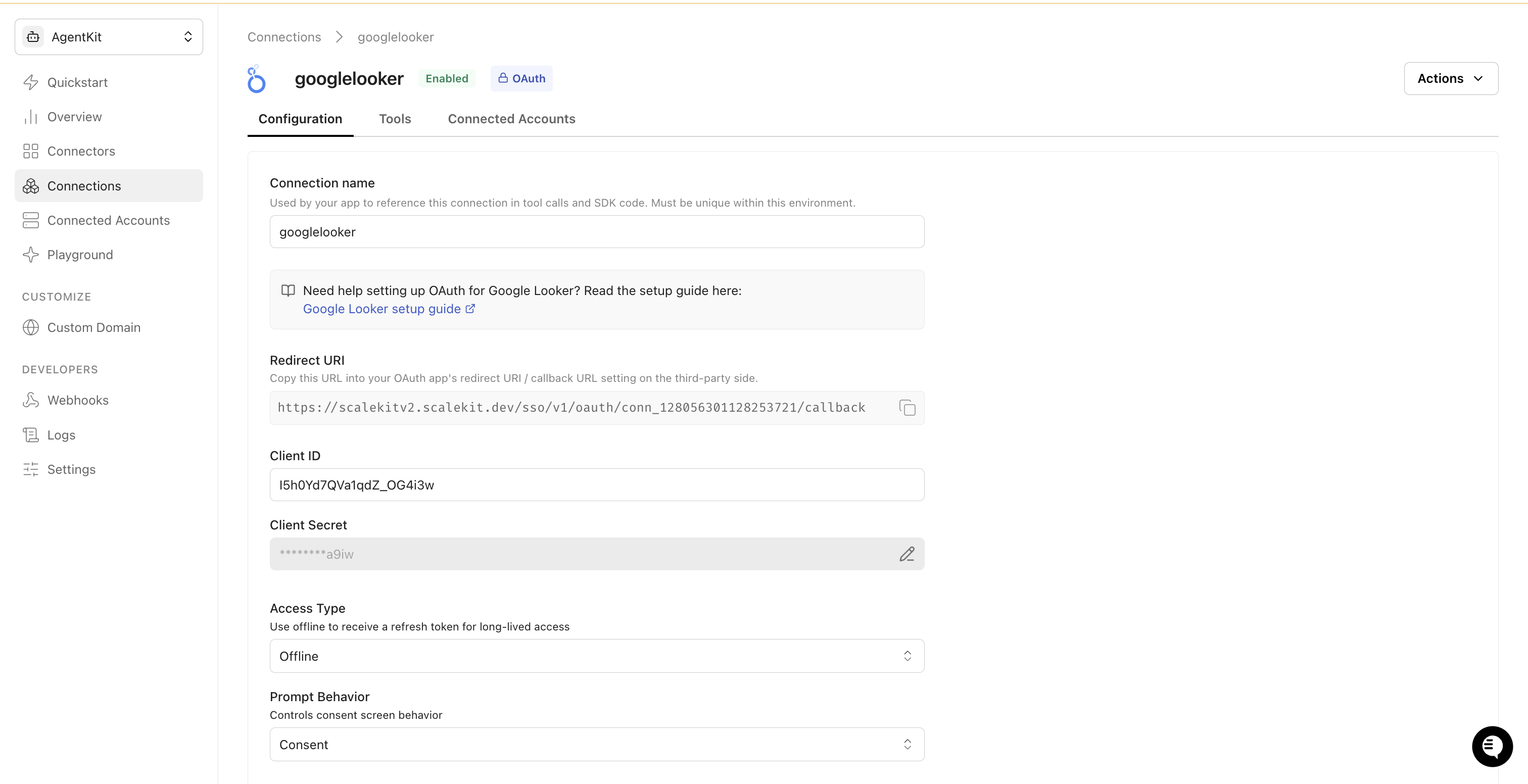
Task: View Logs from the sidebar
Action: tap(109, 435)
